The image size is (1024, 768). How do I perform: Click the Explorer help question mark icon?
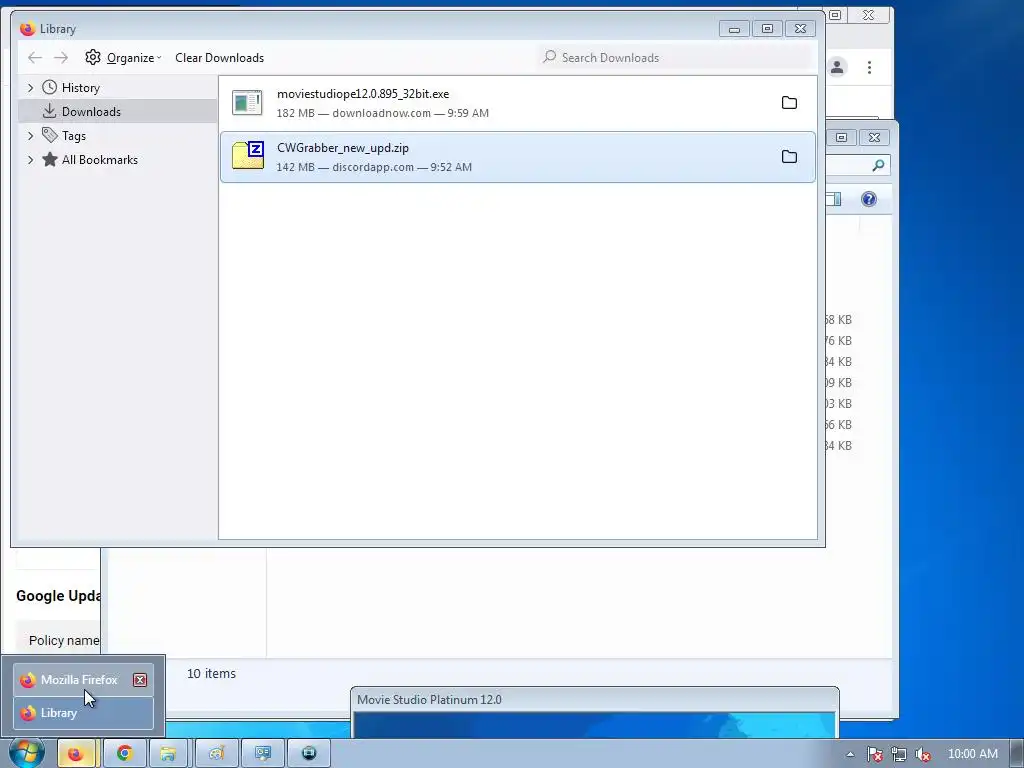869,199
